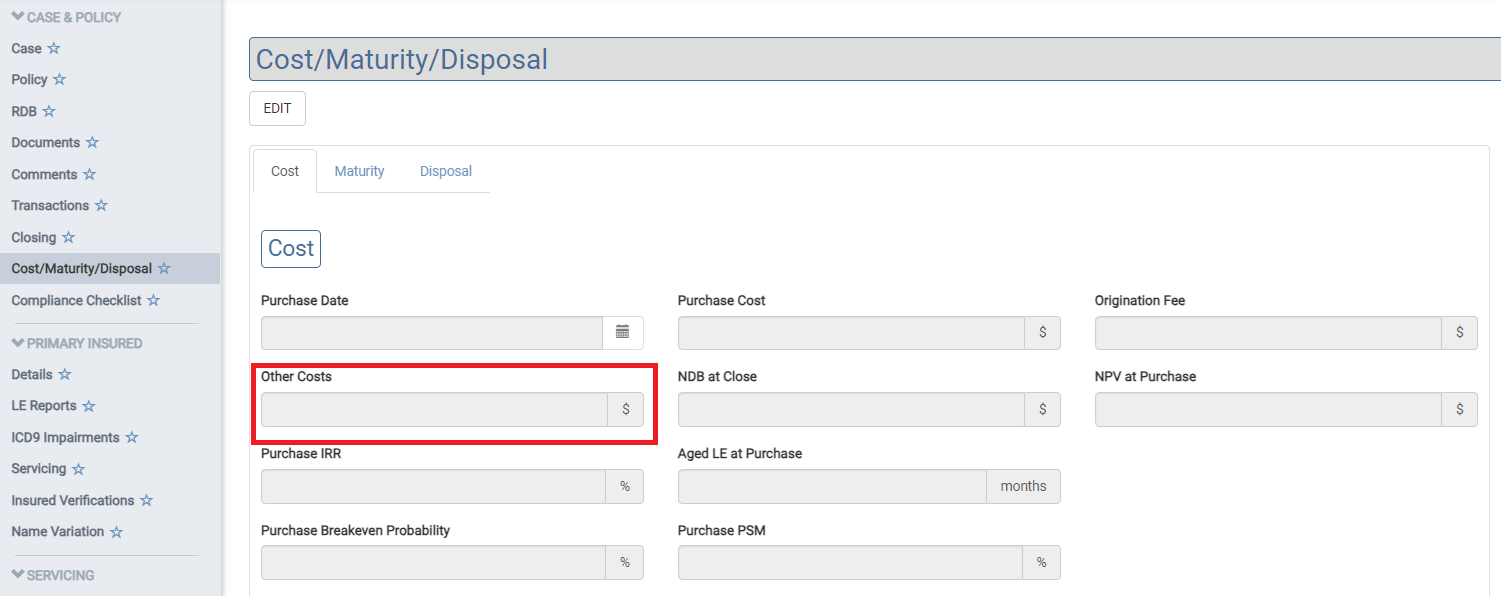Click the Other Costs input field

[434, 409]
